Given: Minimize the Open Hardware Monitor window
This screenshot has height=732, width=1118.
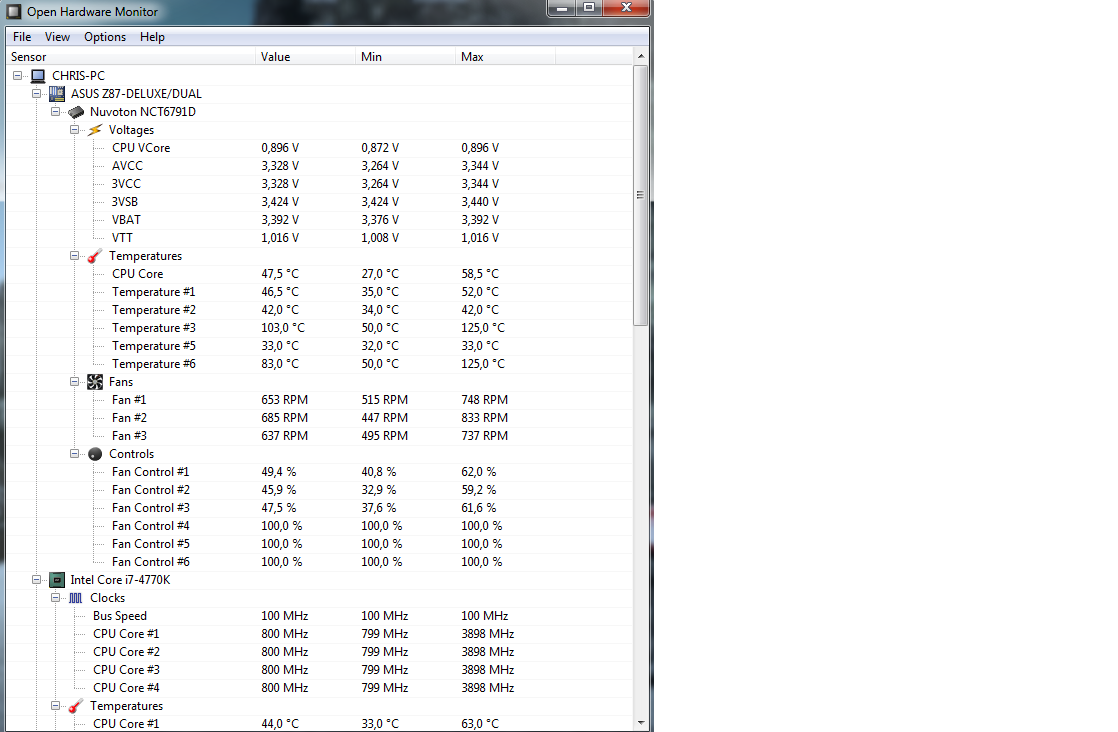Looking at the screenshot, I should point(562,8).
